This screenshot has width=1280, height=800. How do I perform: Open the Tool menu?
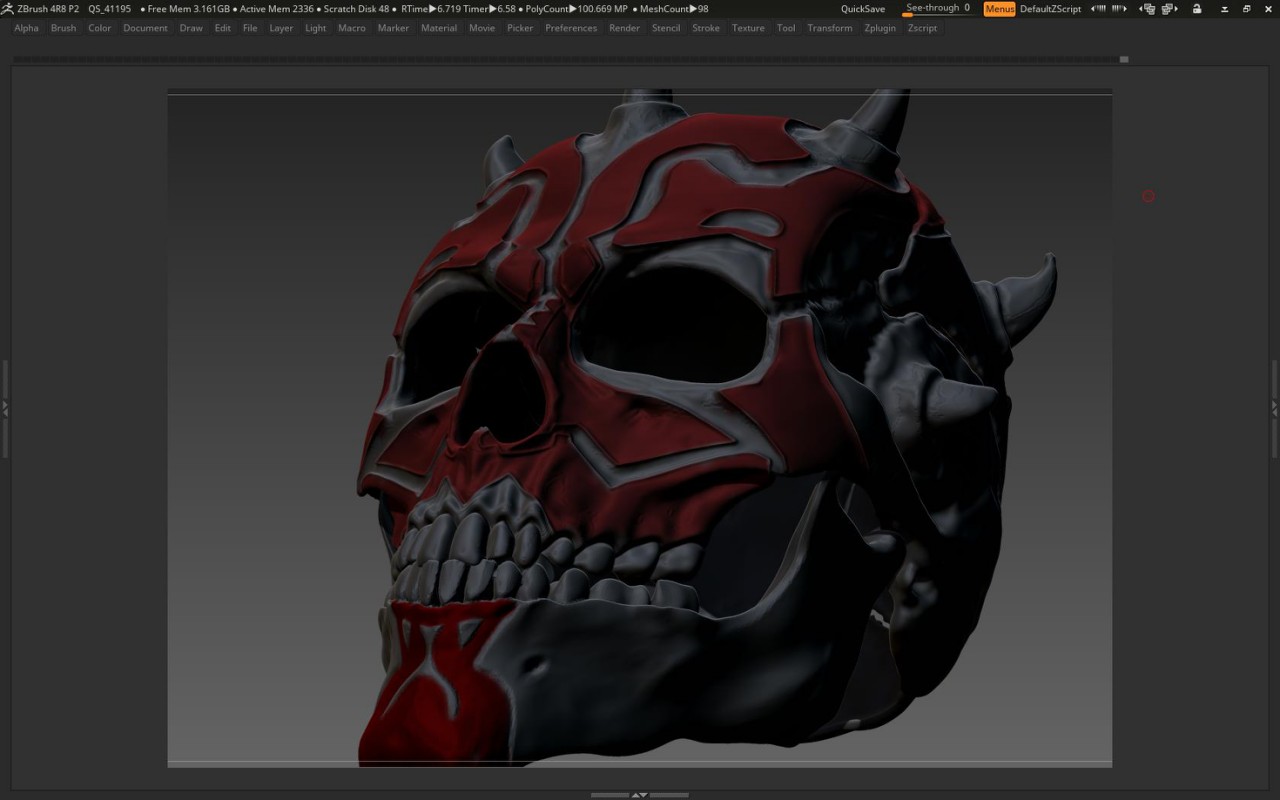pos(787,28)
